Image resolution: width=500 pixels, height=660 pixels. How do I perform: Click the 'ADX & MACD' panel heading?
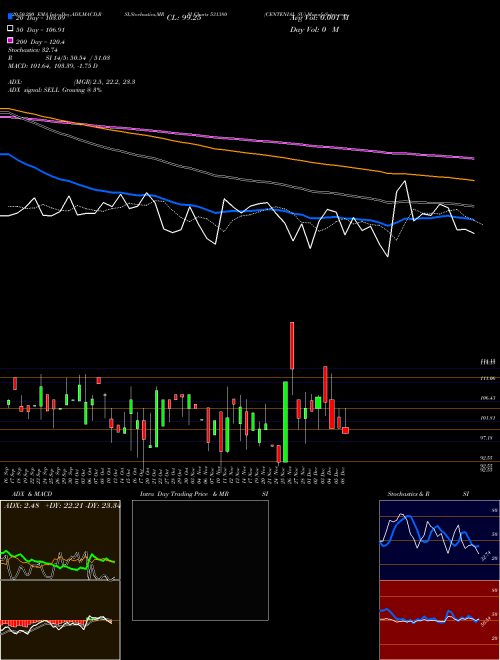tap(32, 494)
